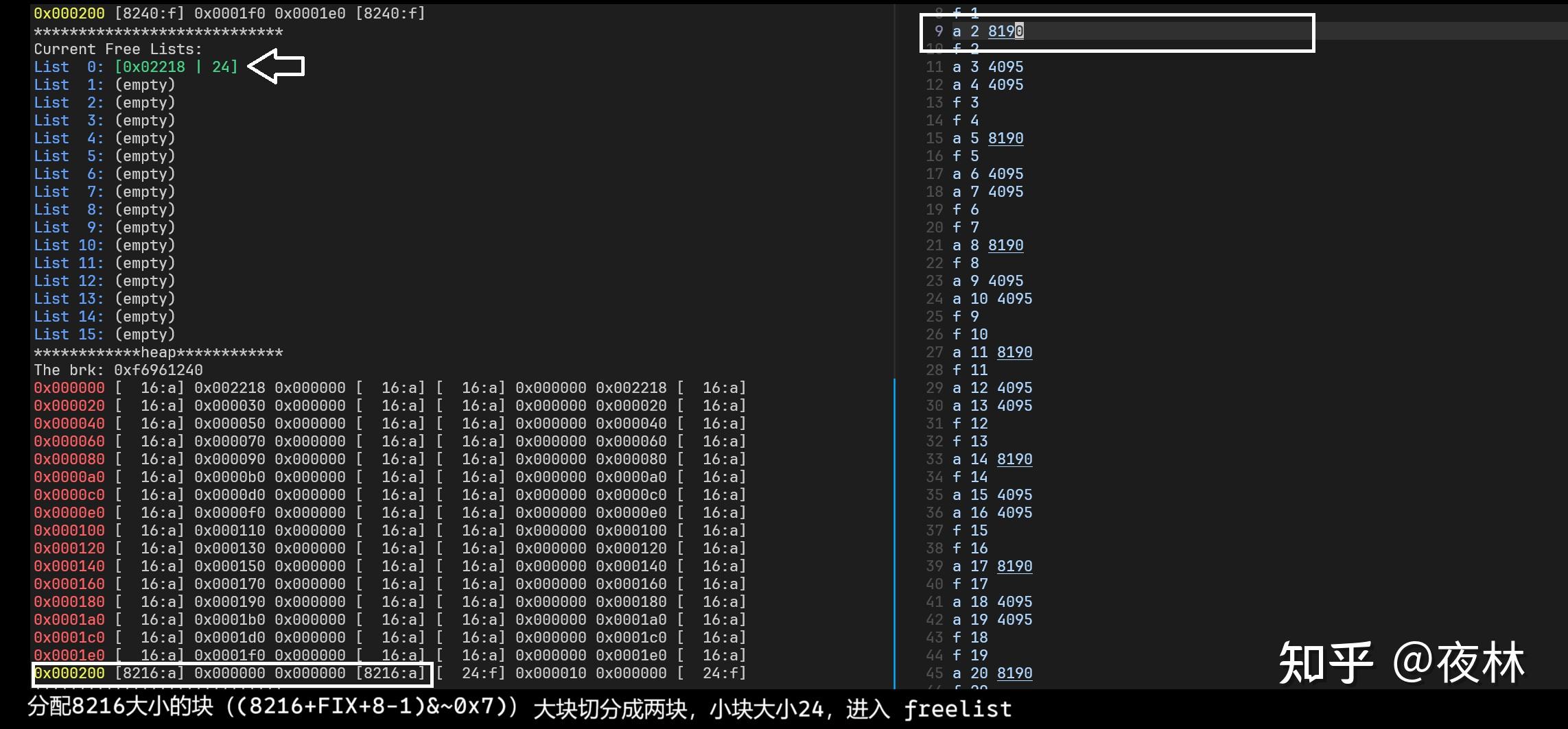Click the 8190 value beside a 14
Screen dimensions: 1568x729
[x=1014, y=459]
